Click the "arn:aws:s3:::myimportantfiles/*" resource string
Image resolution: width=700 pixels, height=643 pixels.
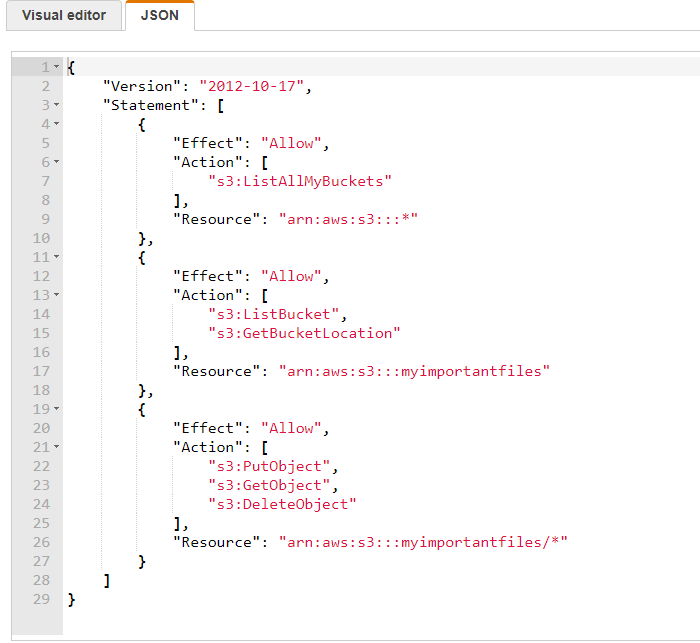coord(422,542)
